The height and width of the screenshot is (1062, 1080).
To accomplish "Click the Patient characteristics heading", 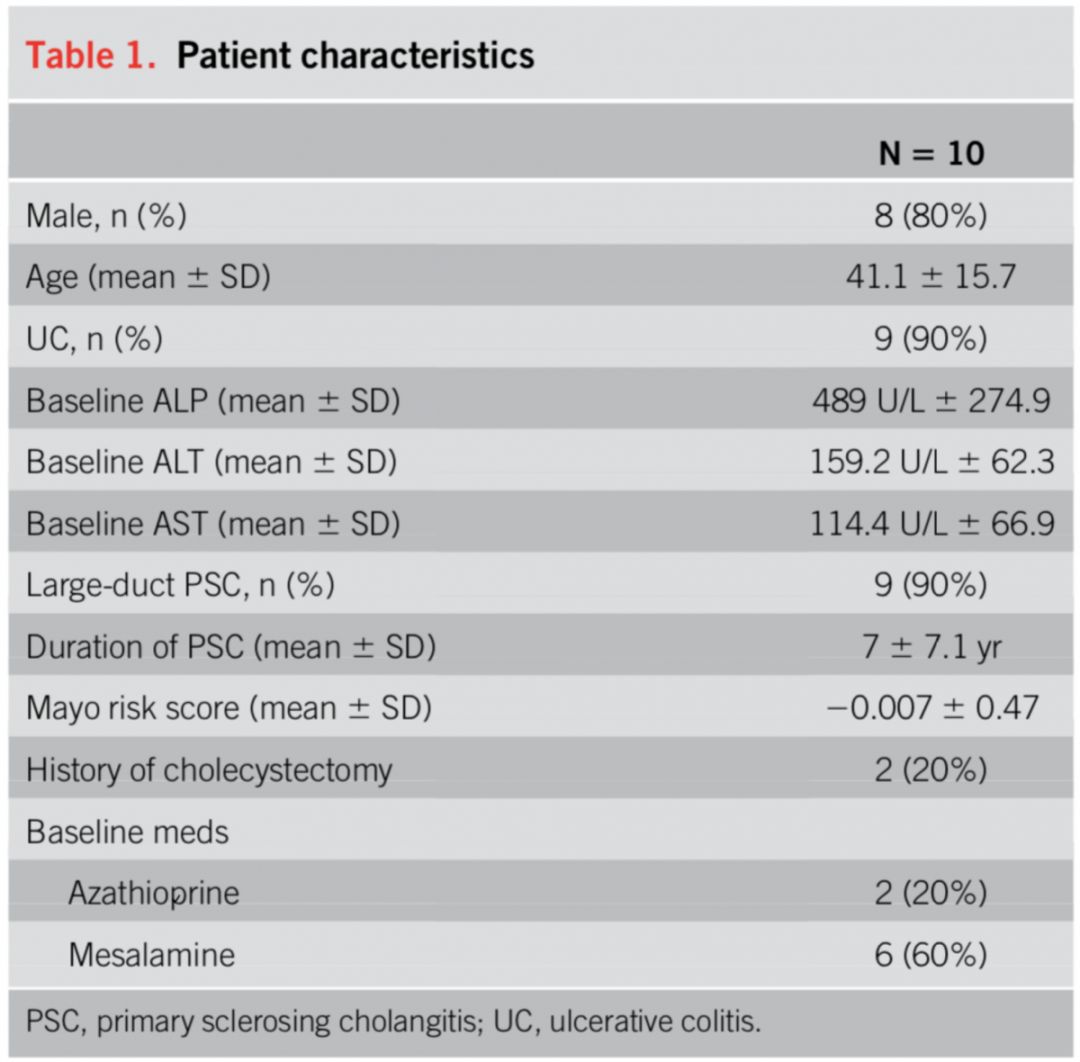I will pos(355,55).
